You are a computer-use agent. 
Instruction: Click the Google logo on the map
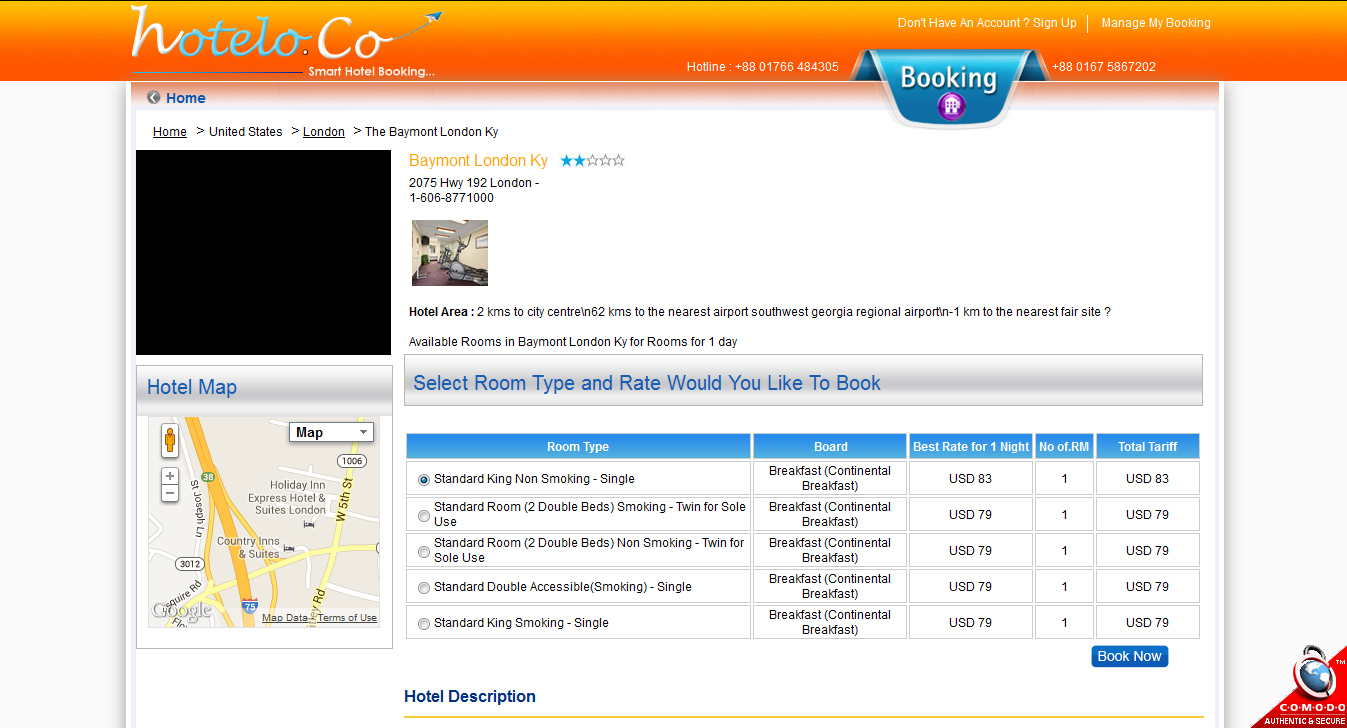[182, 610]
